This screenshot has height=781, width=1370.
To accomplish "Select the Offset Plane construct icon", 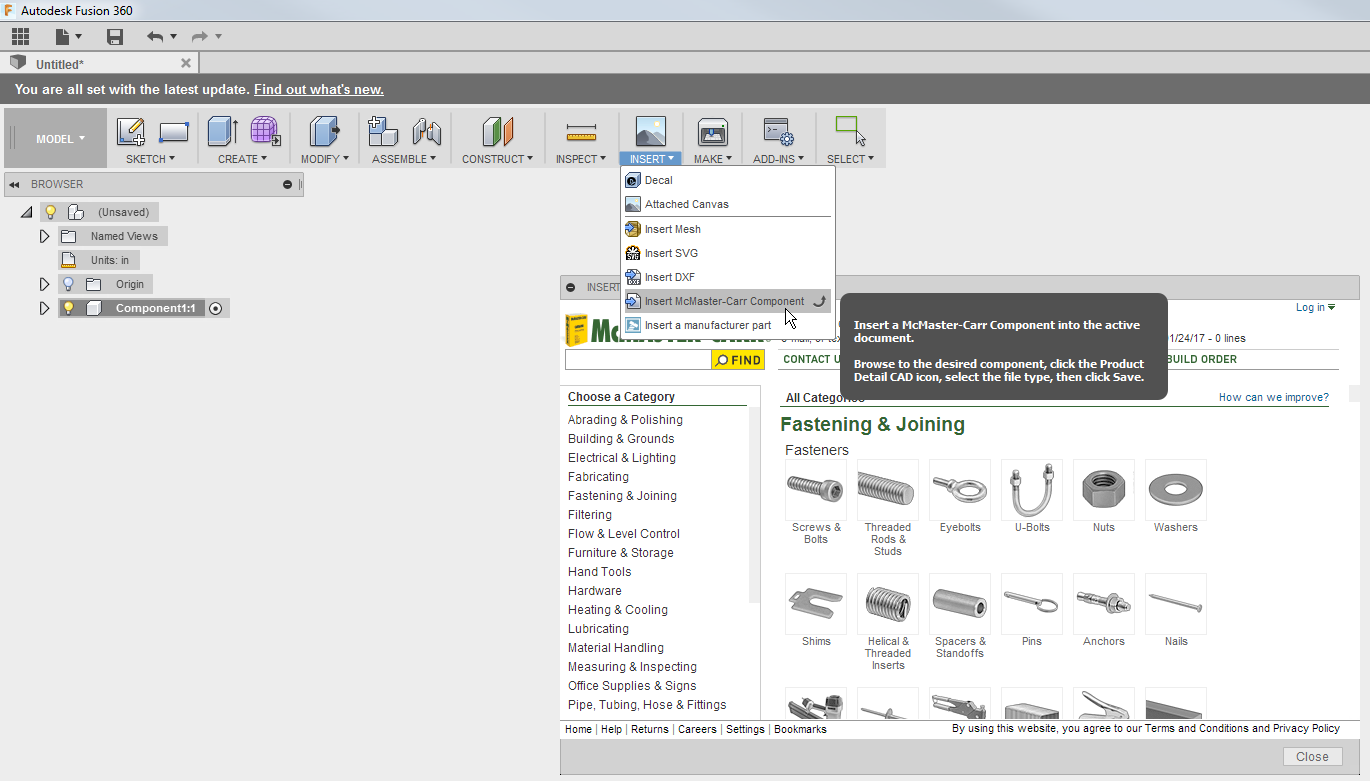I will pyautogui.click(x=497, y=131).
